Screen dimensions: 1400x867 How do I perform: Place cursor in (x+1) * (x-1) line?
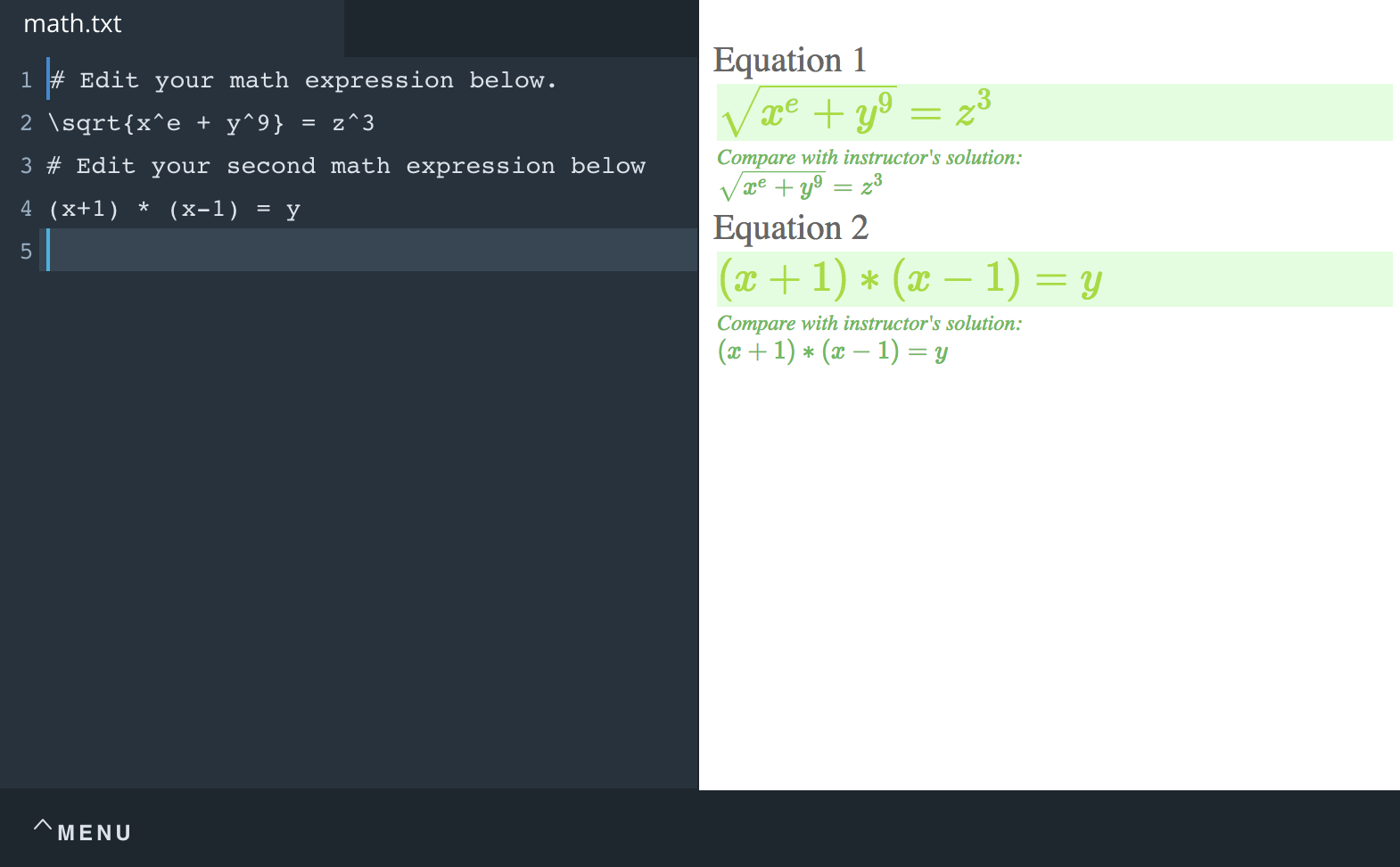point(175,209)
